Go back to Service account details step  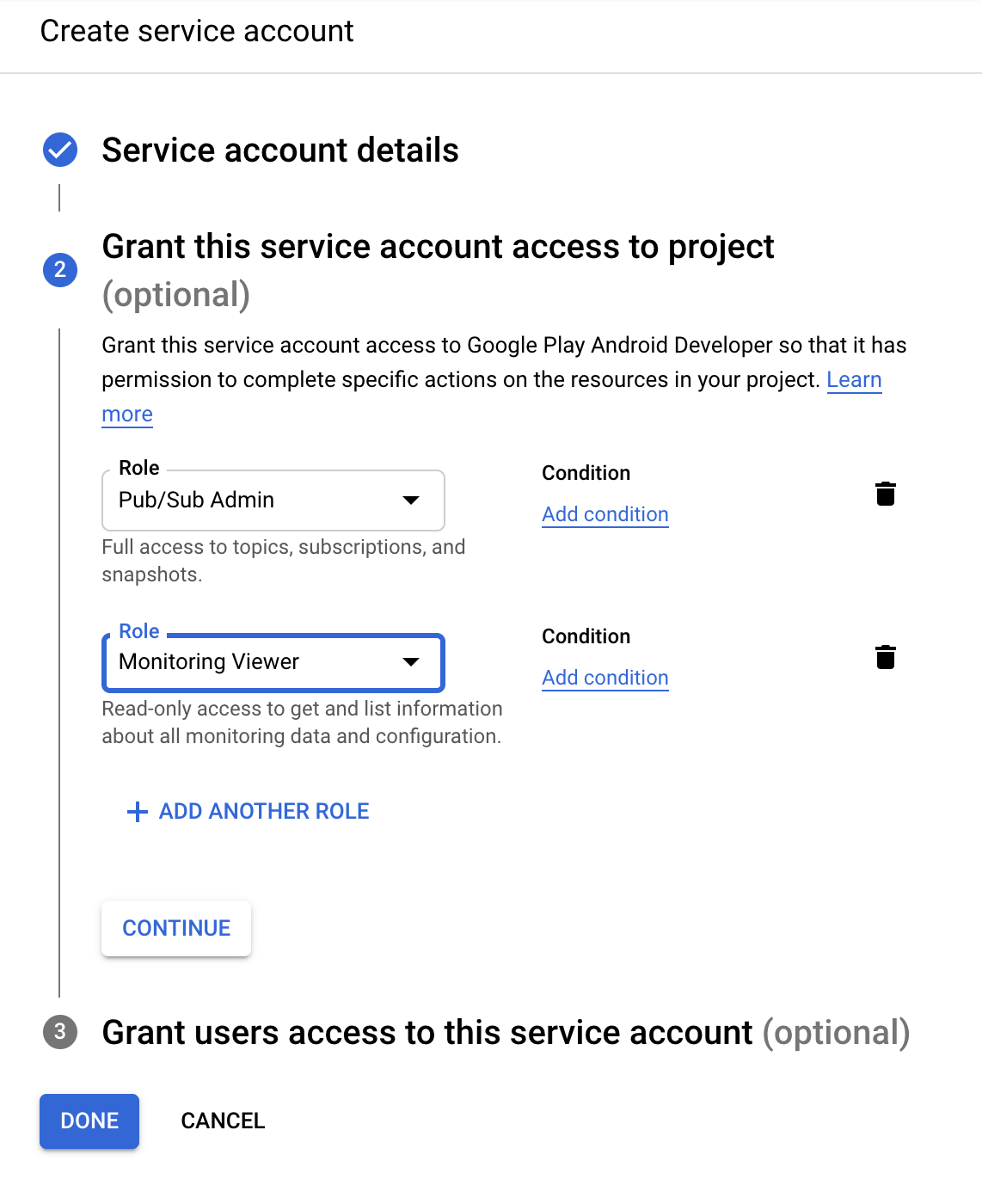[x=280, y=150]
